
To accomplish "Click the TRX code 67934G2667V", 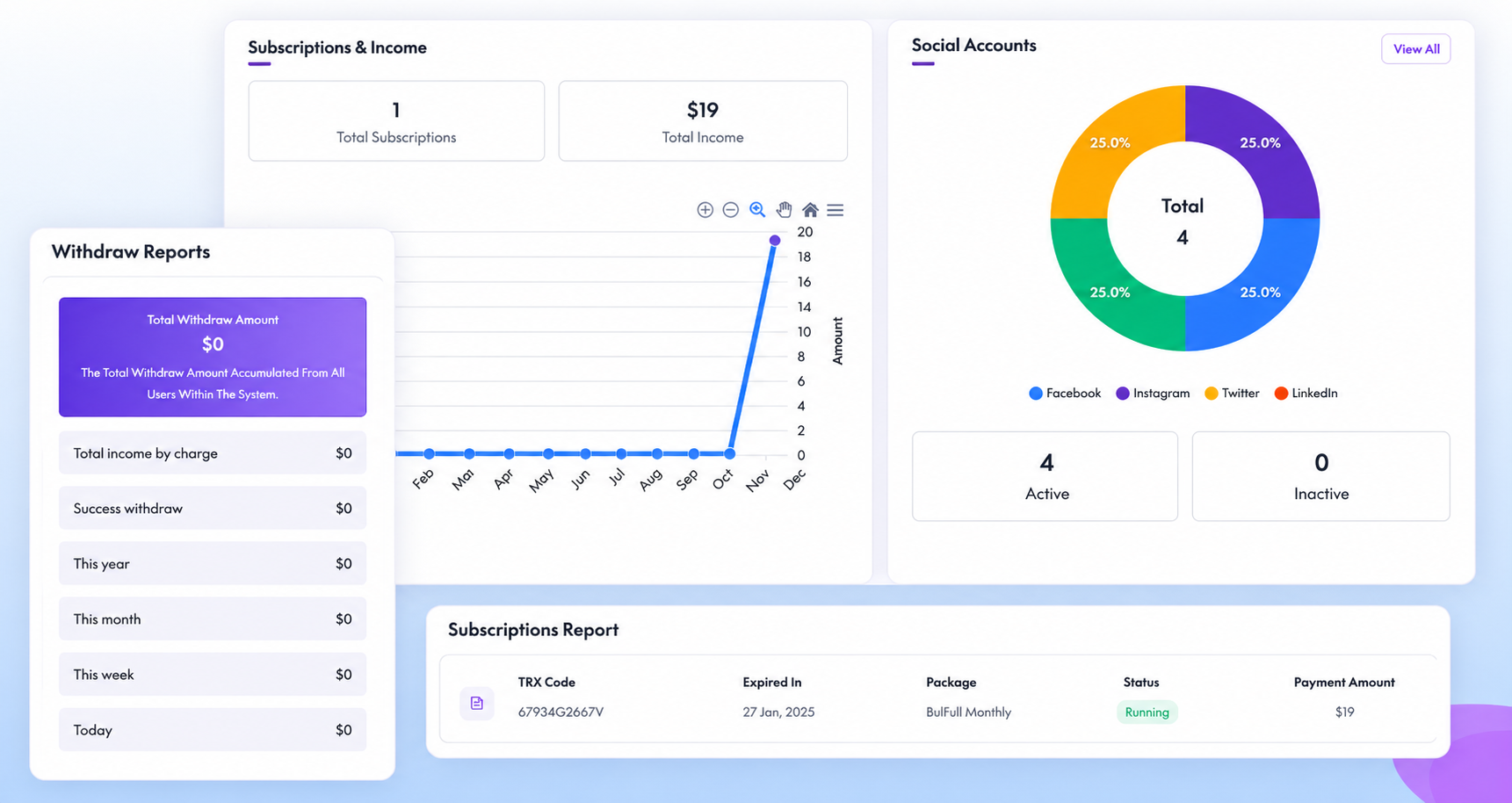I will point(561,713).
